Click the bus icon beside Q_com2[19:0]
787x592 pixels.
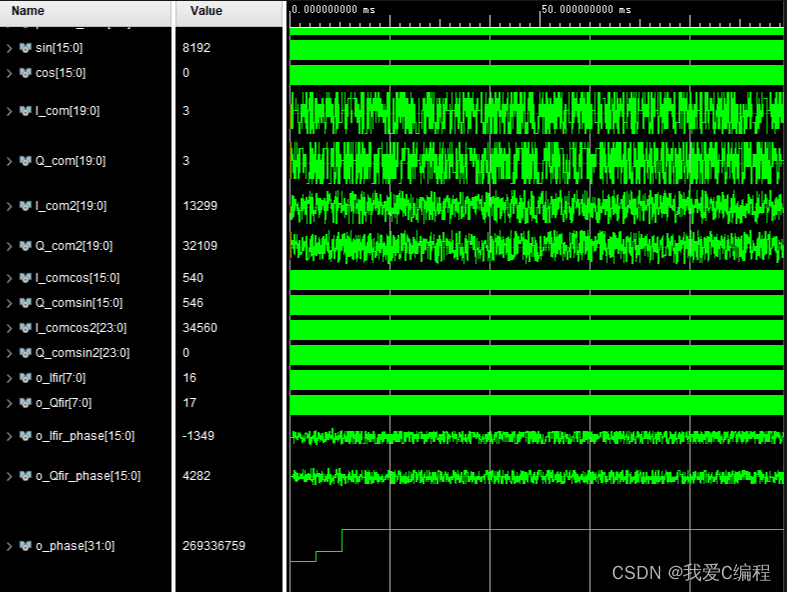pos(25,246)
